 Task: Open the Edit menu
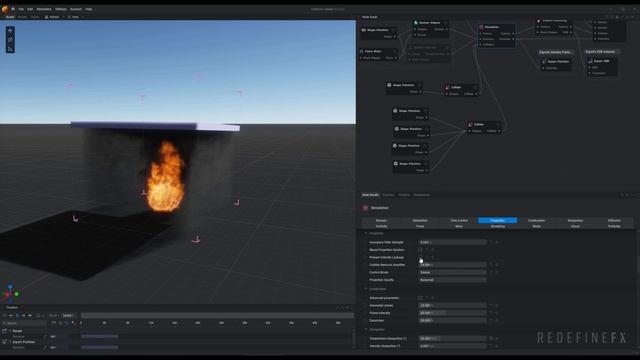(30, 9)
